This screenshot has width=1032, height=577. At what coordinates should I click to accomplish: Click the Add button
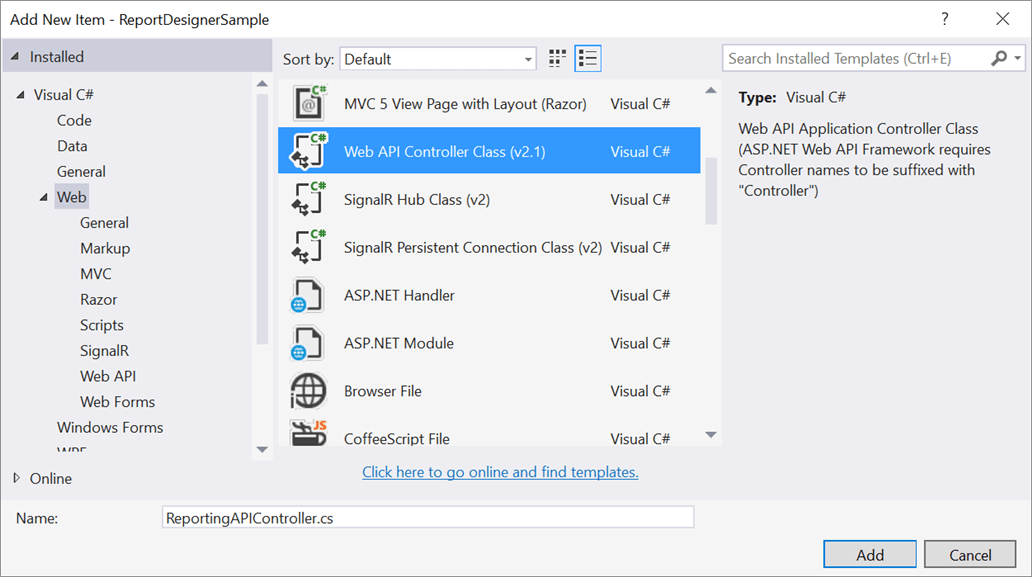point(869,555)
